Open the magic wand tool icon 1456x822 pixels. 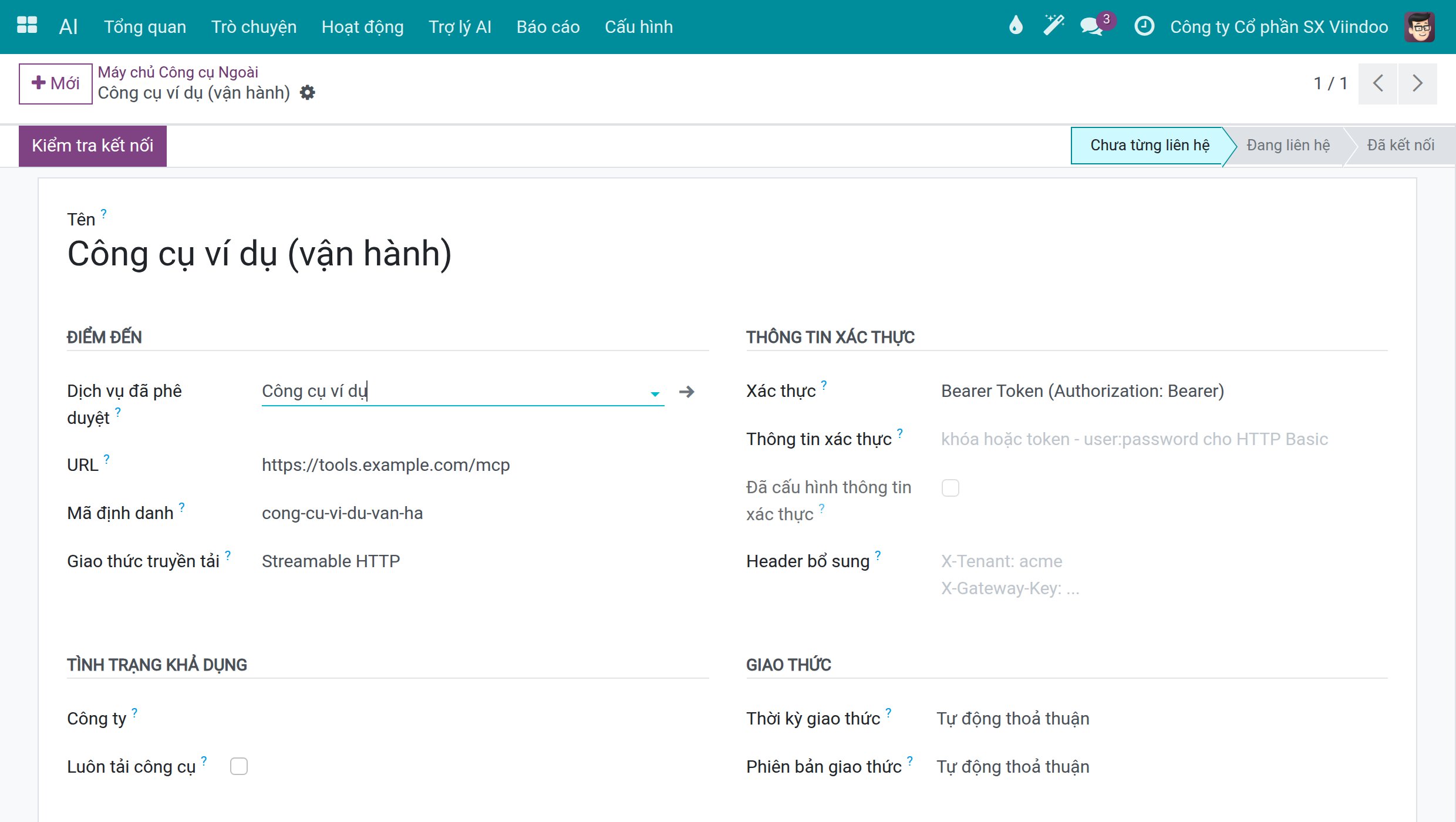point(1053,26)
